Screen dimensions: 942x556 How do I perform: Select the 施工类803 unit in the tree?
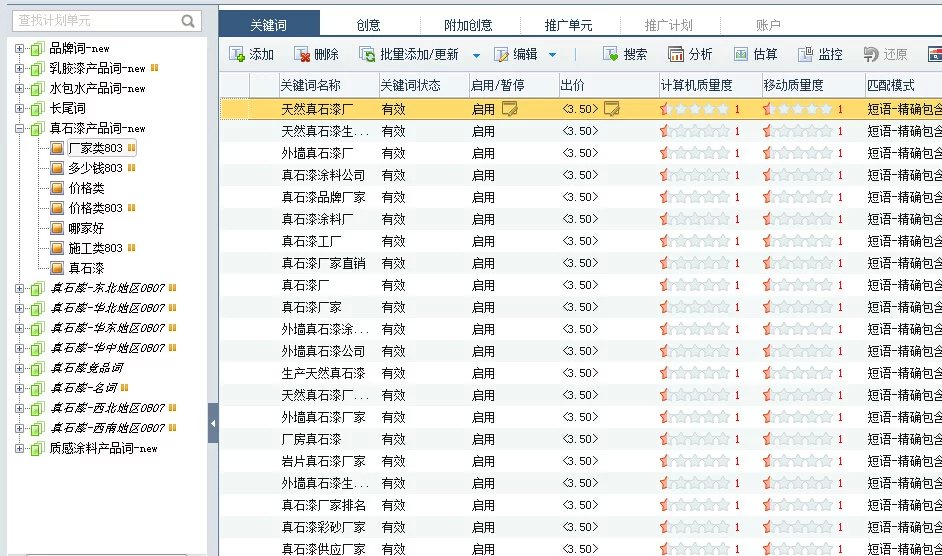click(96, 248)
